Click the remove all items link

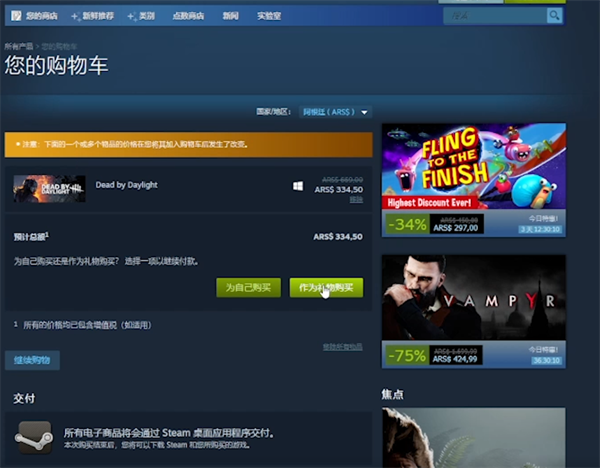tap(342, 347)
